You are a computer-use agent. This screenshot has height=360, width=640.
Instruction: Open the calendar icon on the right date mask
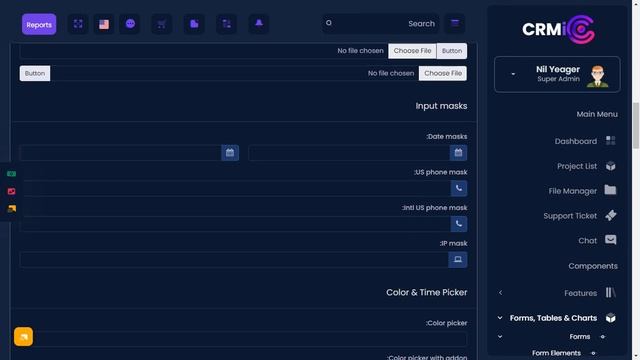point(458,153)
